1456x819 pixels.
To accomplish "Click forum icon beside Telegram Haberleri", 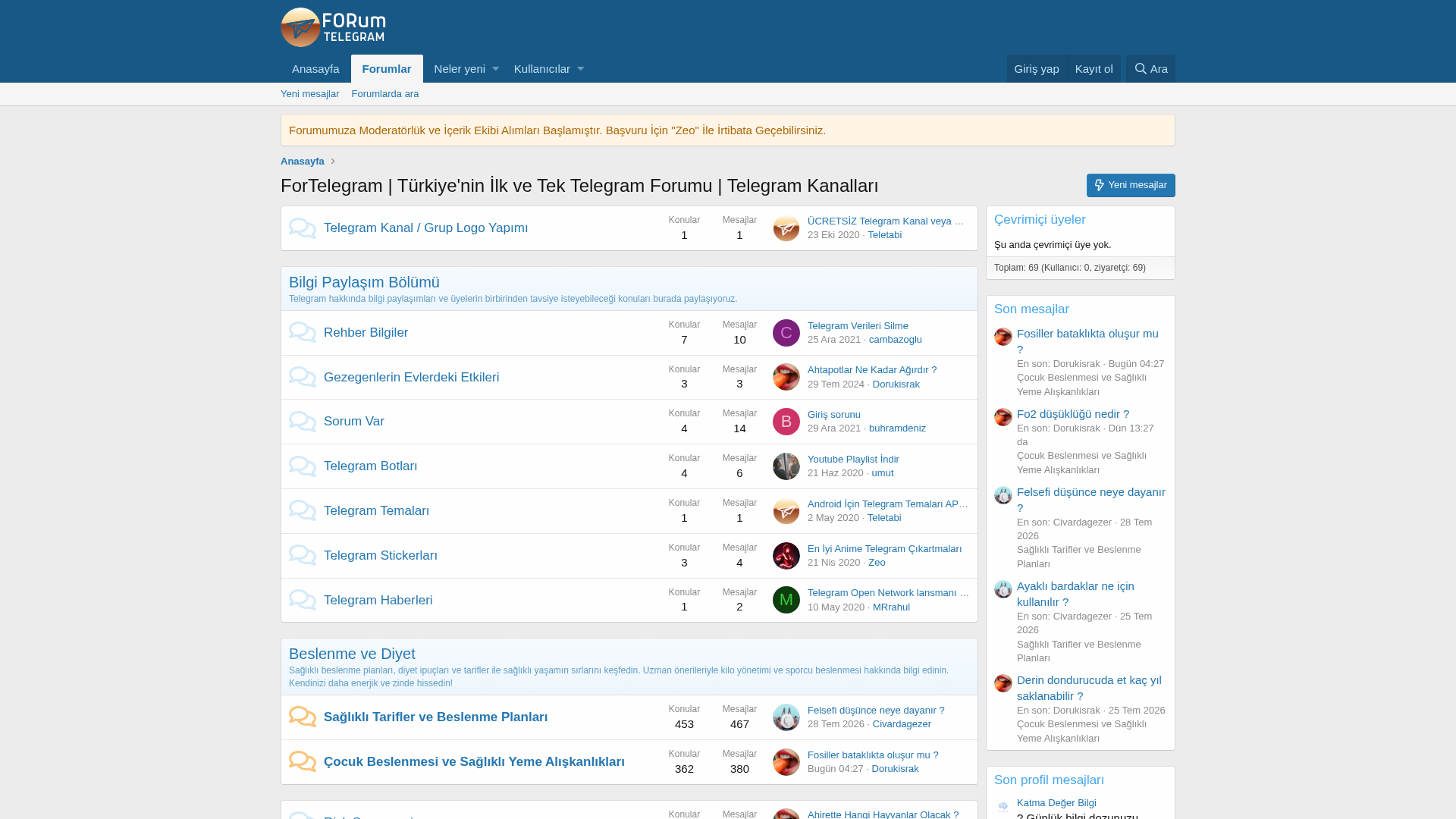I will (x=303, y=600).
